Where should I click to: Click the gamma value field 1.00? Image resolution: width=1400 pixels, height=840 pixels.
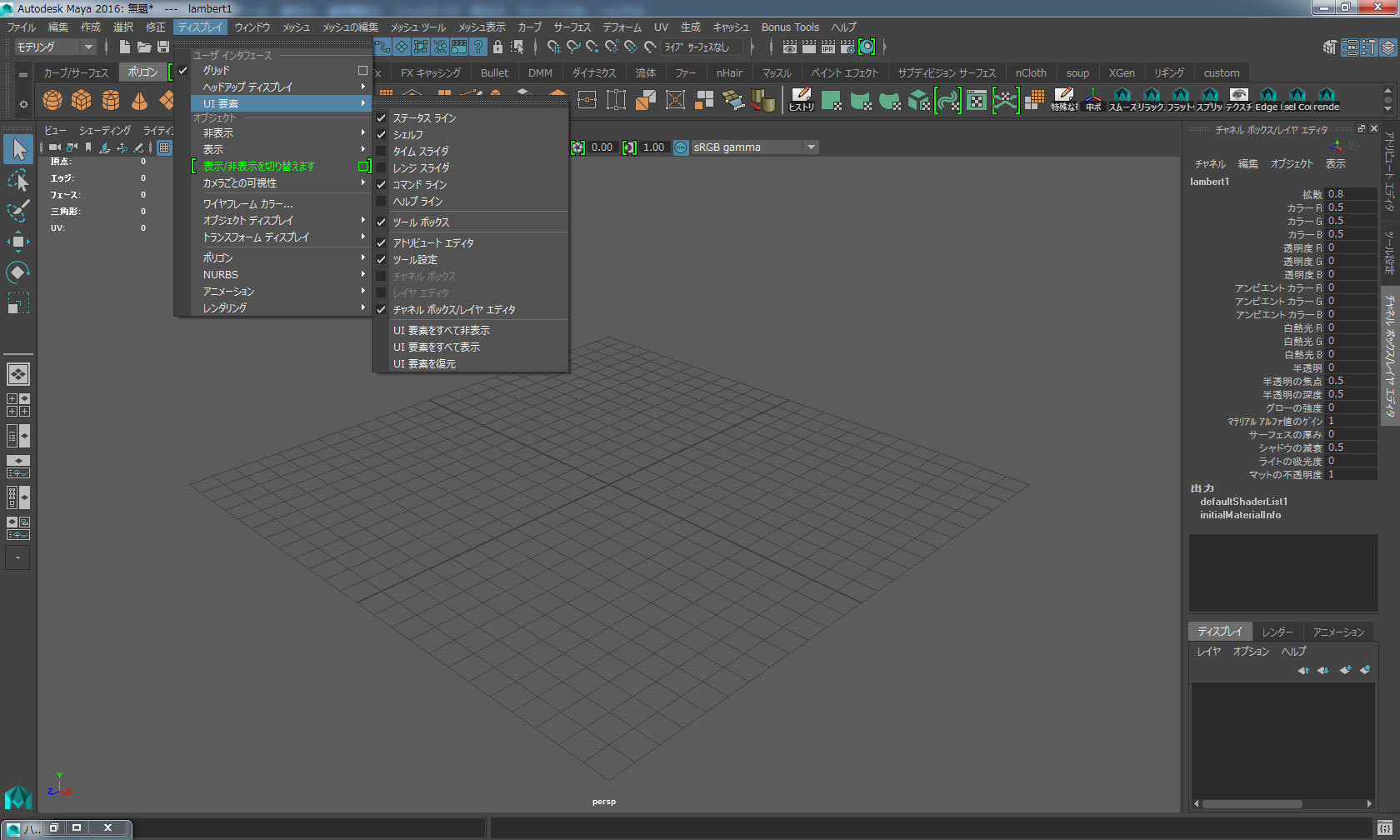[654, 147]
